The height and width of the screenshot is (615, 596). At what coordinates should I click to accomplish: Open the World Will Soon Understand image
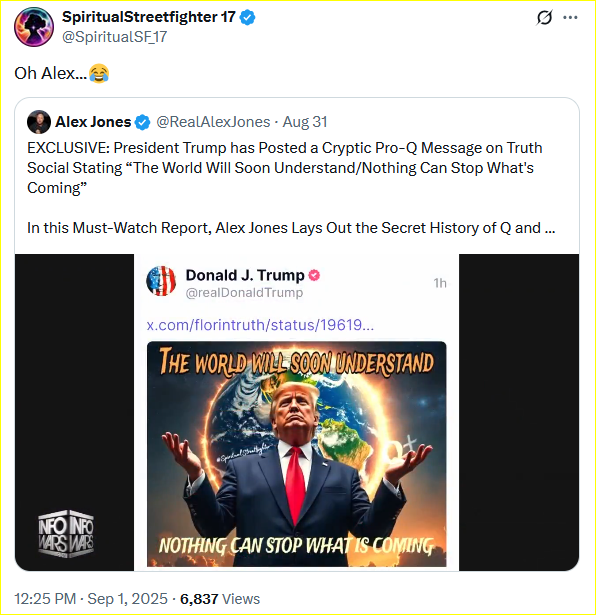[296, 454]
